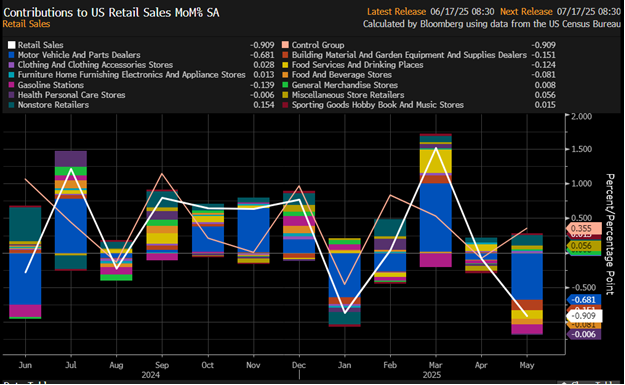Image resolution: width=625 pixels, height=385 pixels.
Task: Click the May axis label
Action: [x=527, y=365]
